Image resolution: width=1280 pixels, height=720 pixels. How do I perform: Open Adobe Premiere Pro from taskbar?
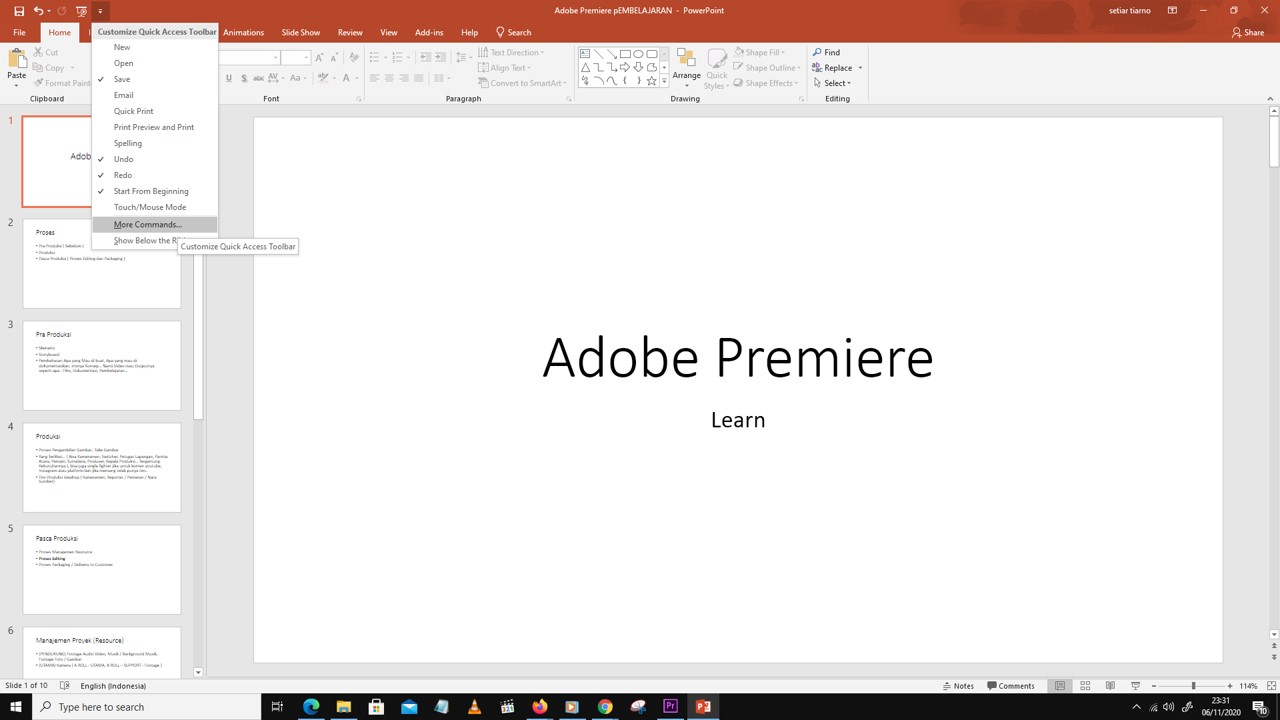pos(670,707)
